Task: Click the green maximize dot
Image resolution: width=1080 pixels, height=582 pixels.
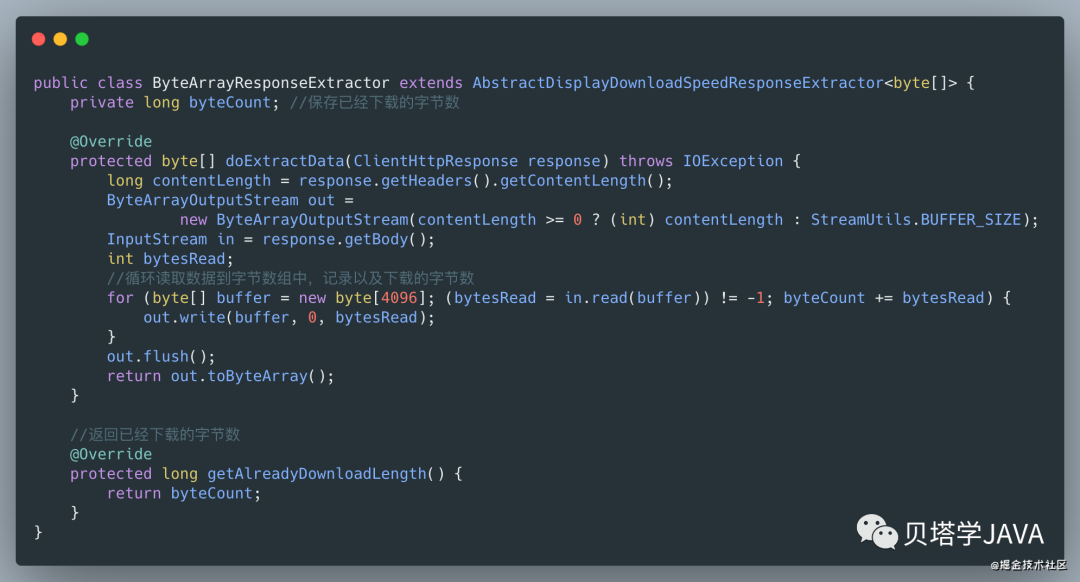Action: click(x=82, y=39)
